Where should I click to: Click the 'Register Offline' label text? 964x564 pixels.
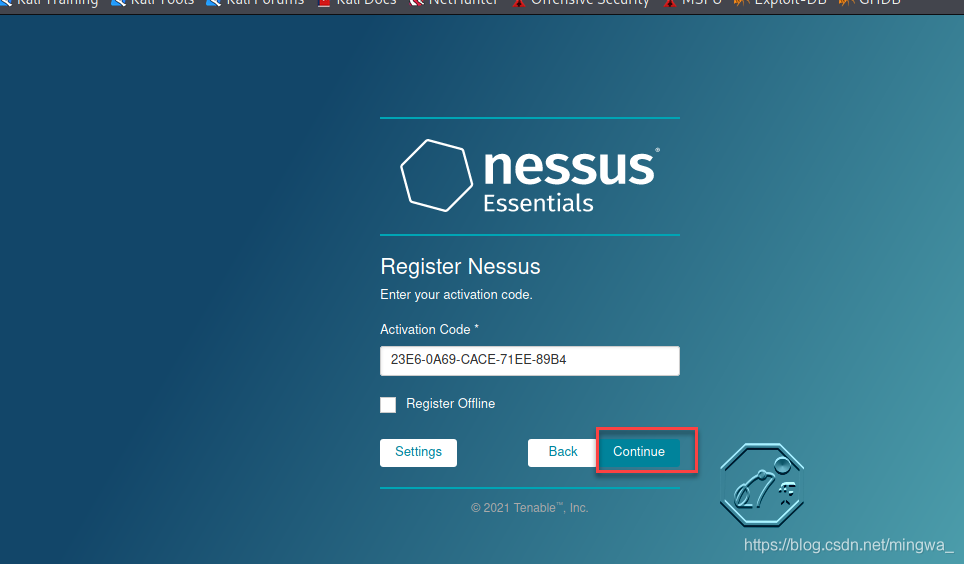point(450,404)
